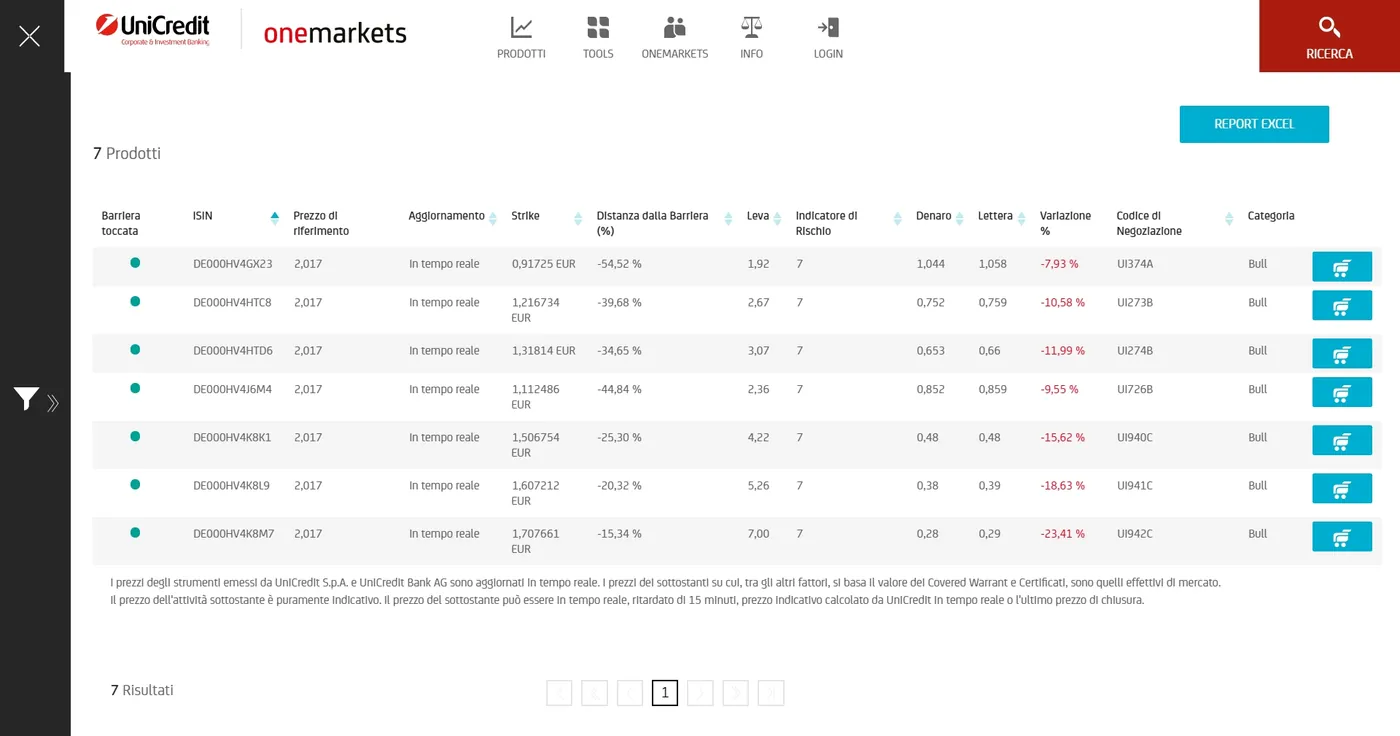Click the Barriera toccata column header

[121, 223]
